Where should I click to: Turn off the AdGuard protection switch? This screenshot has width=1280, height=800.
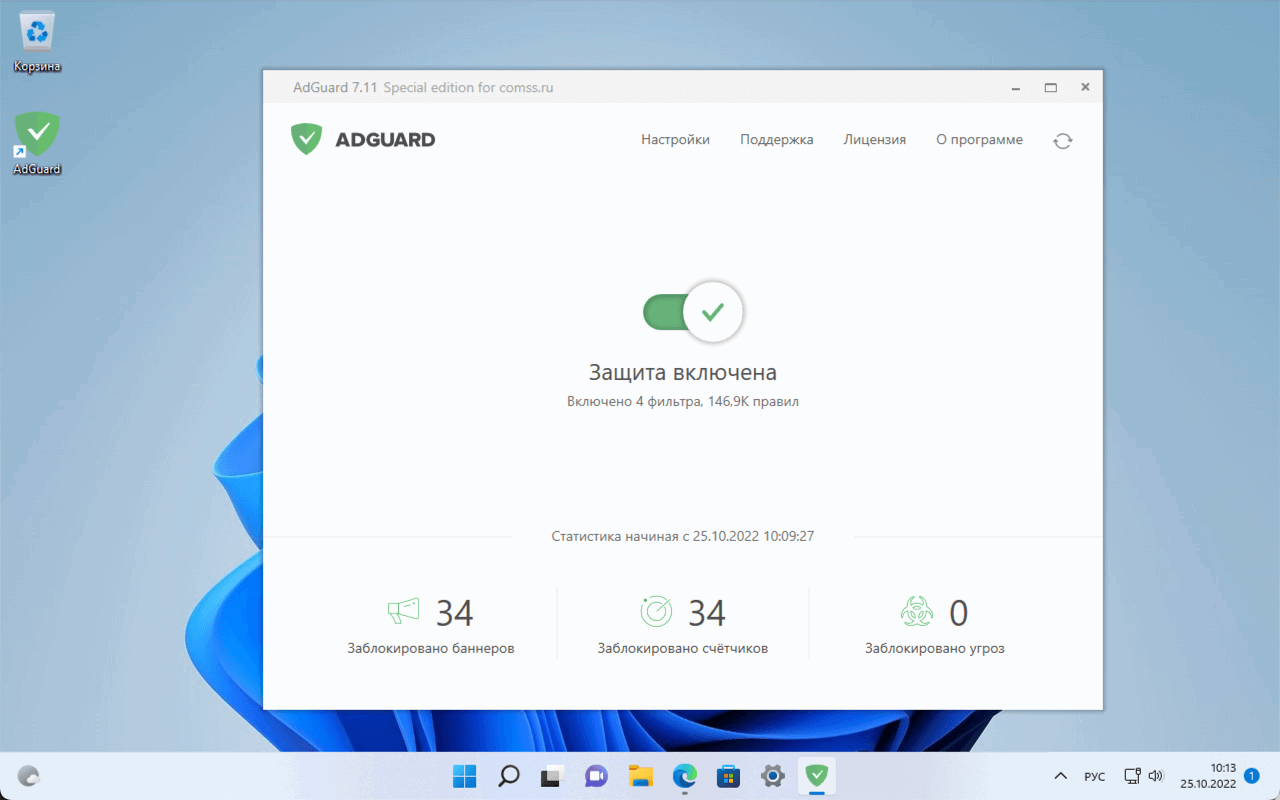pyautogui.click(x=693, y=312)
